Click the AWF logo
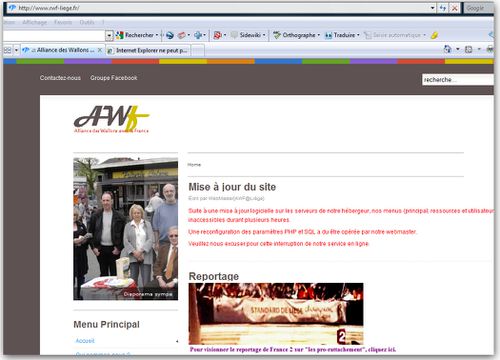 (111, 119)
